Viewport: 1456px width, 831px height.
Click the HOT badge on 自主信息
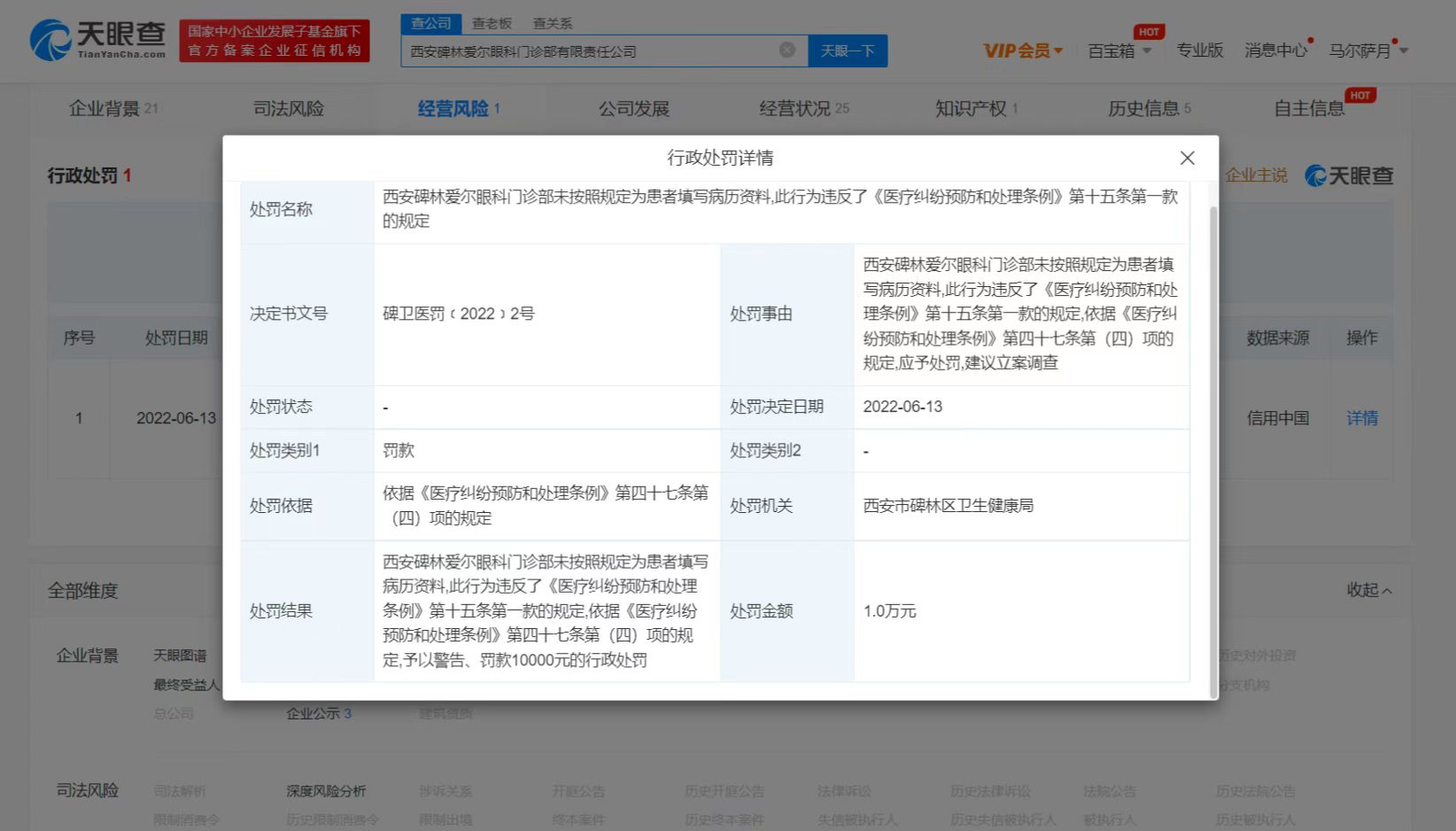pos(1359,96)
